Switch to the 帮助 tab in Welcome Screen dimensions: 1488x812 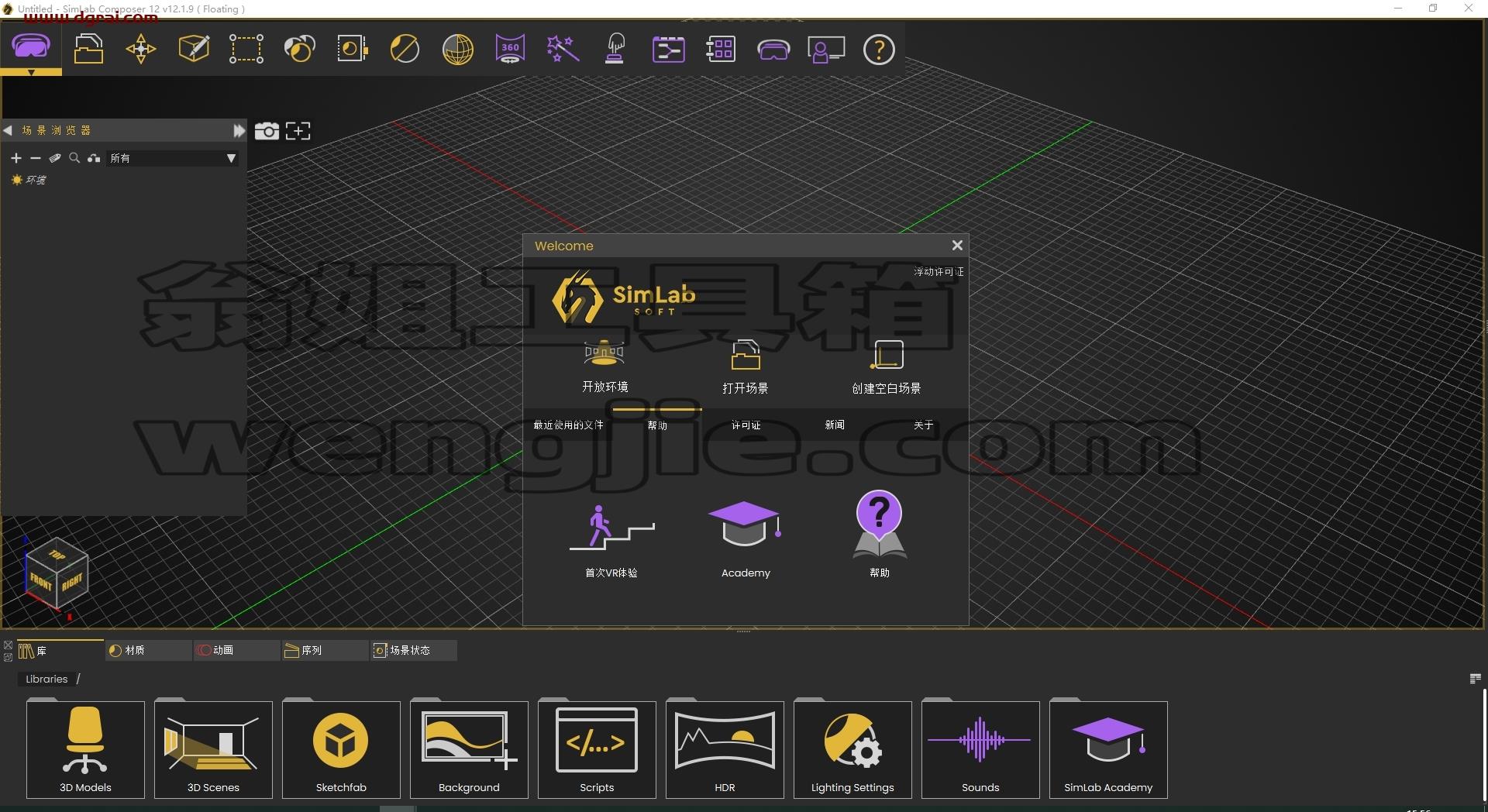point(657,425)
